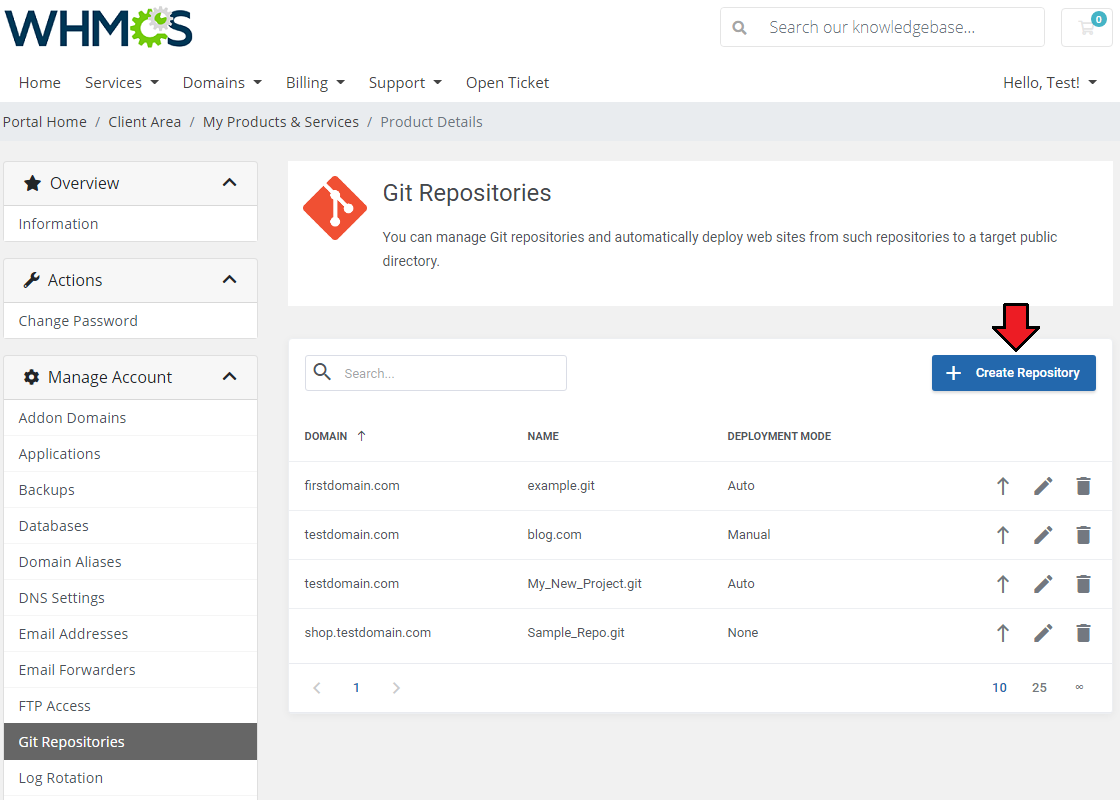
Task: Go to next page of repositories
Action: 396,688
